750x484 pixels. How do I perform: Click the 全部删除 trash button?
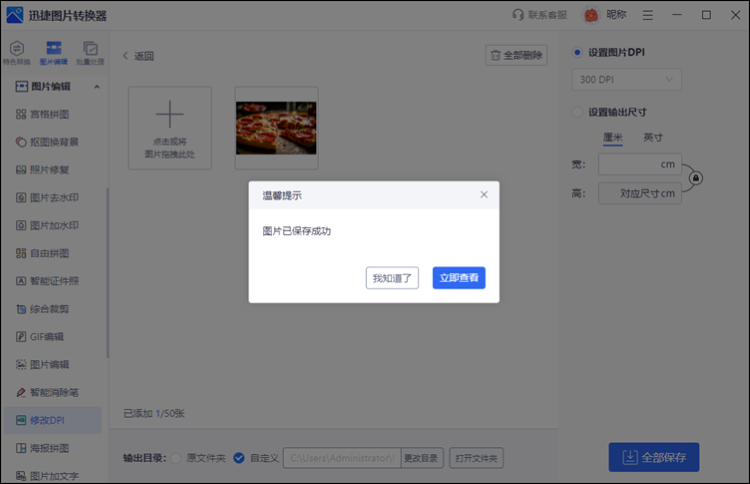[516, 55]
